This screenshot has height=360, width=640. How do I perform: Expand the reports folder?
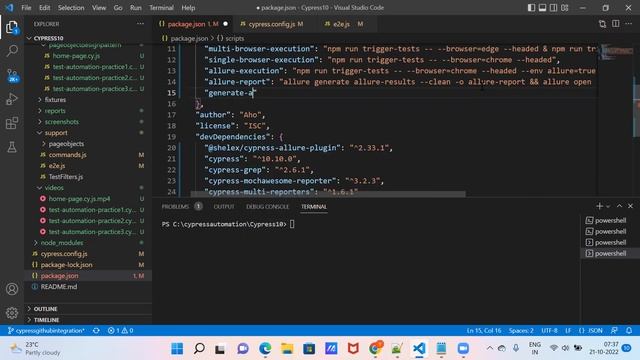click(55, 111)
